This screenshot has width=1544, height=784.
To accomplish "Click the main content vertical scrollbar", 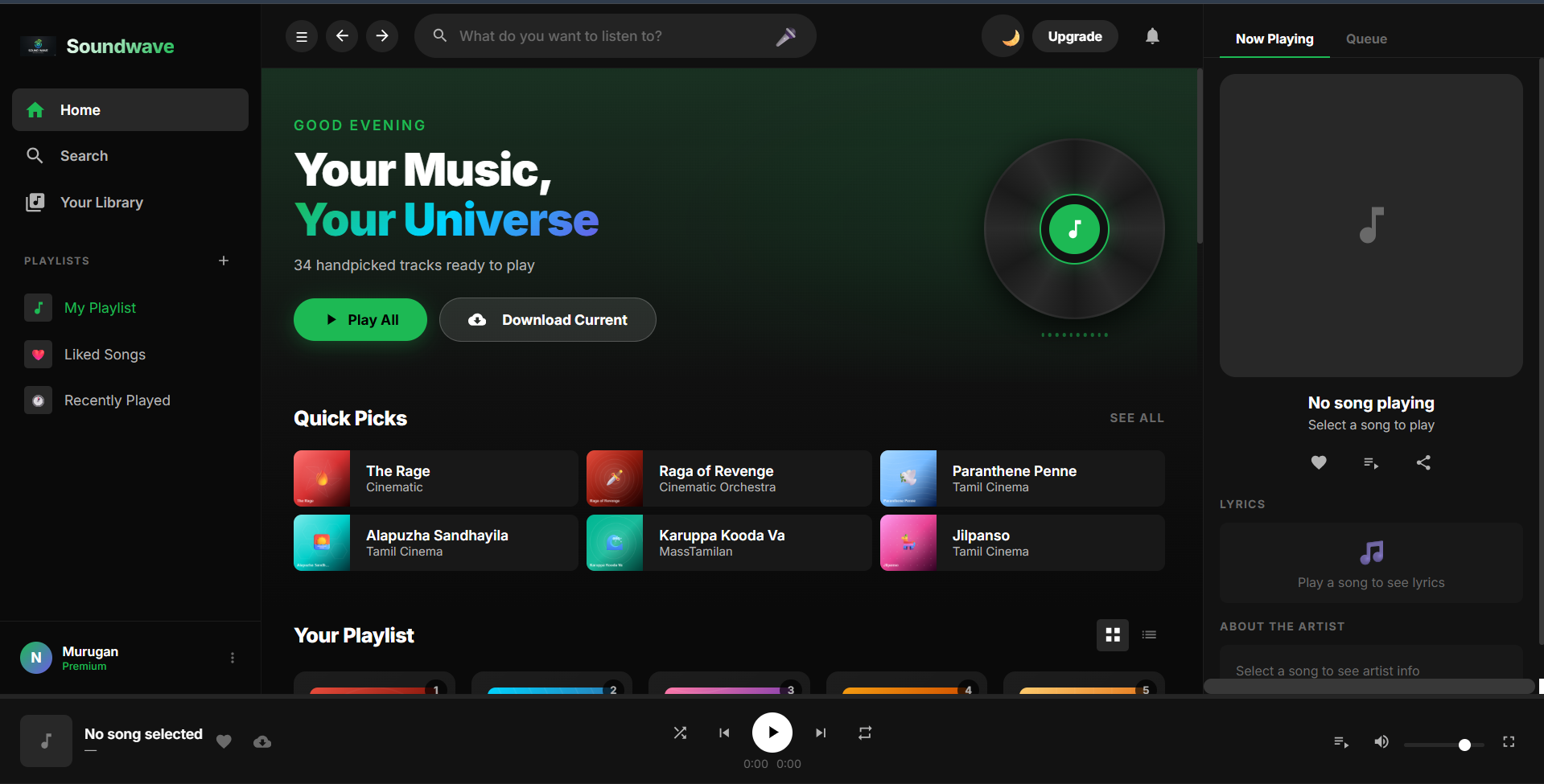I will pyautogui.click(x=1200, y=157).
